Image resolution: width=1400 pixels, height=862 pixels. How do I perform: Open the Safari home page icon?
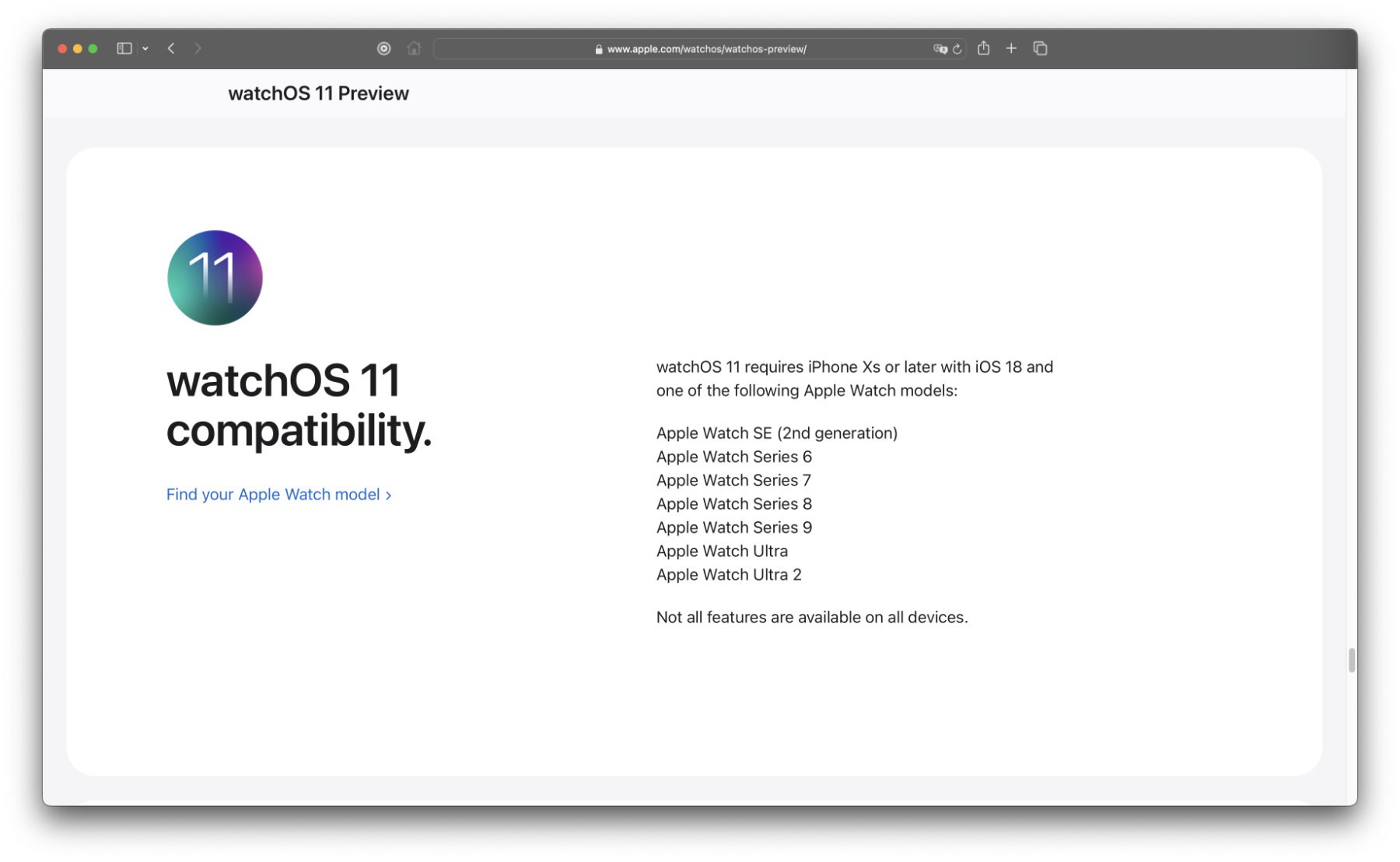tap(414, 48)
